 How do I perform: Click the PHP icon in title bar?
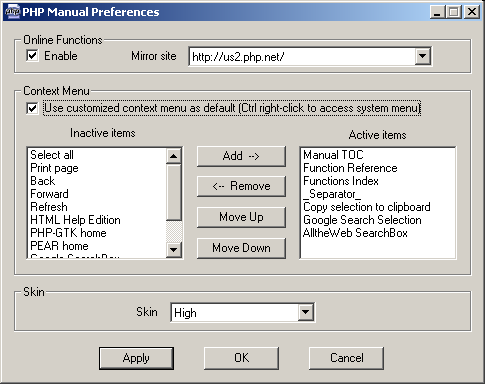point(13,12)
